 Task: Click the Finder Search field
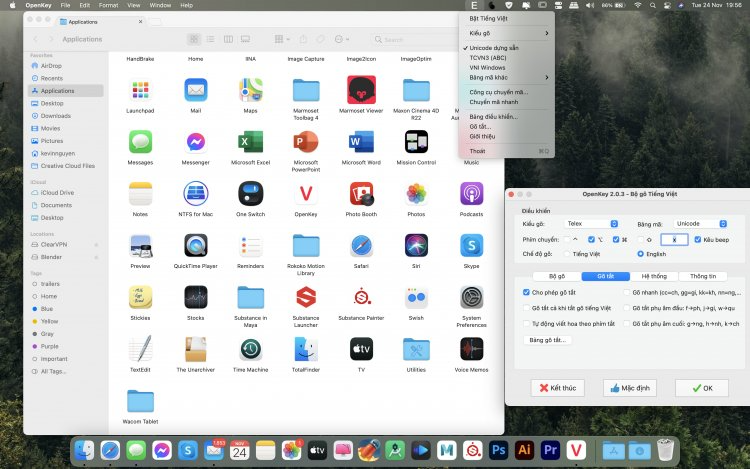click(414, 39)
